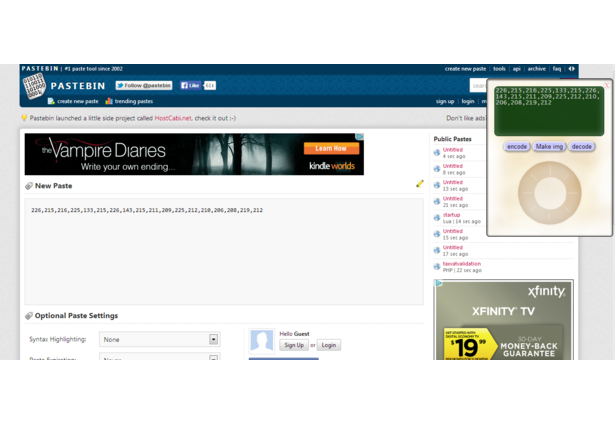This screenshot has height=424, width=615.
Task: Open the Untitled paste from 13 sec ago
Action: point(453,182)
